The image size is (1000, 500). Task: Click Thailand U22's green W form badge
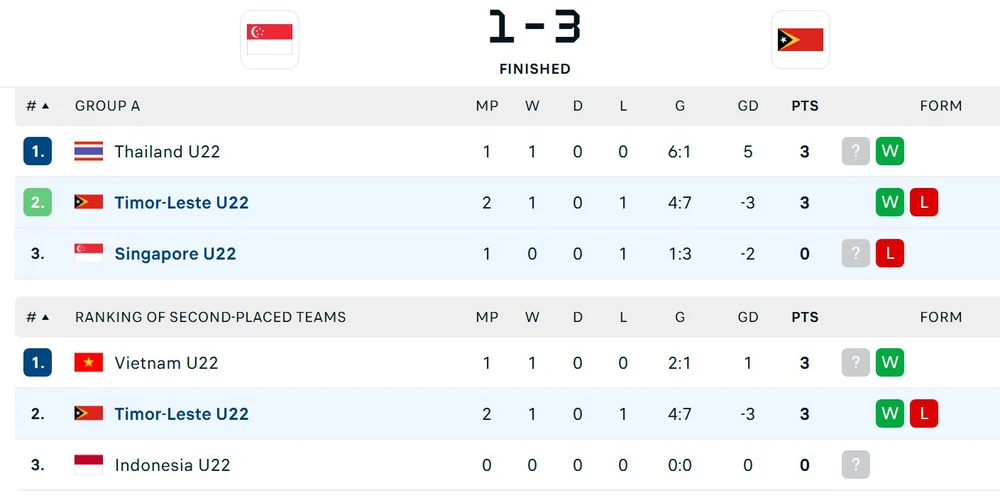click(x=890, y=152)
